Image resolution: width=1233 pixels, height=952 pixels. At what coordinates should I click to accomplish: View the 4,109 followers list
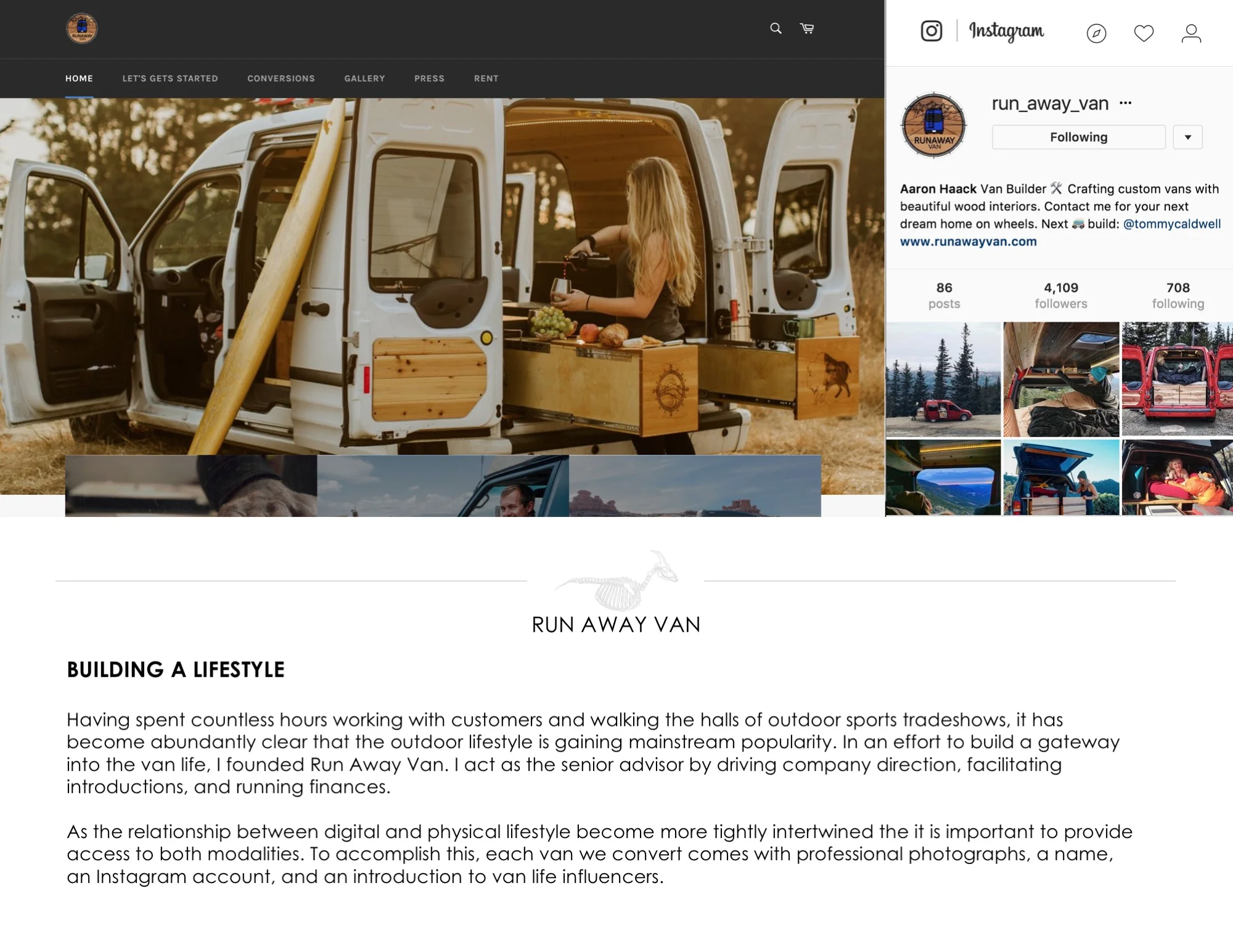tap(1060, 295)
